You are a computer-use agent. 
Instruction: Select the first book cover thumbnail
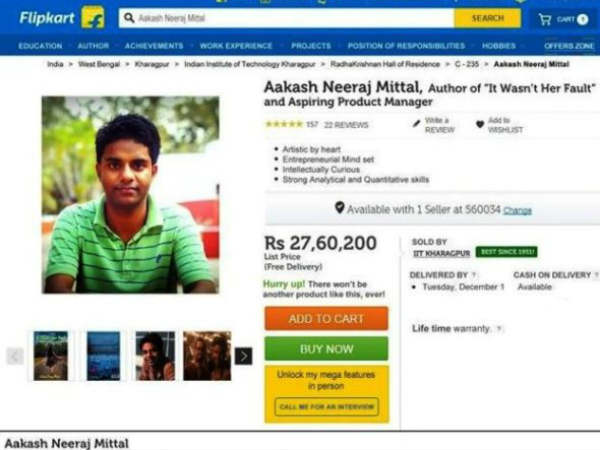51,356
